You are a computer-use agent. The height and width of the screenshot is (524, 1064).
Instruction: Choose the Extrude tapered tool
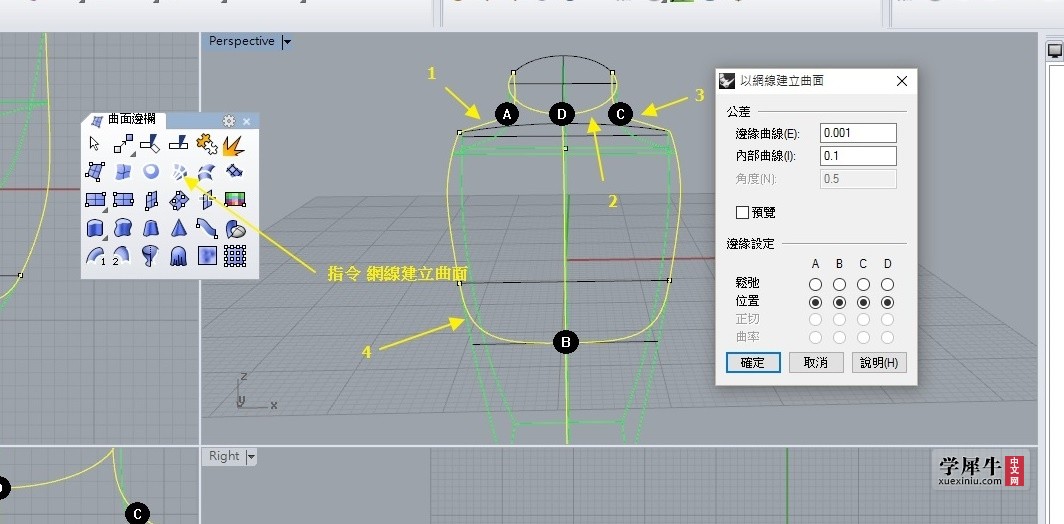pyautogui.click(x=151, y=227)
